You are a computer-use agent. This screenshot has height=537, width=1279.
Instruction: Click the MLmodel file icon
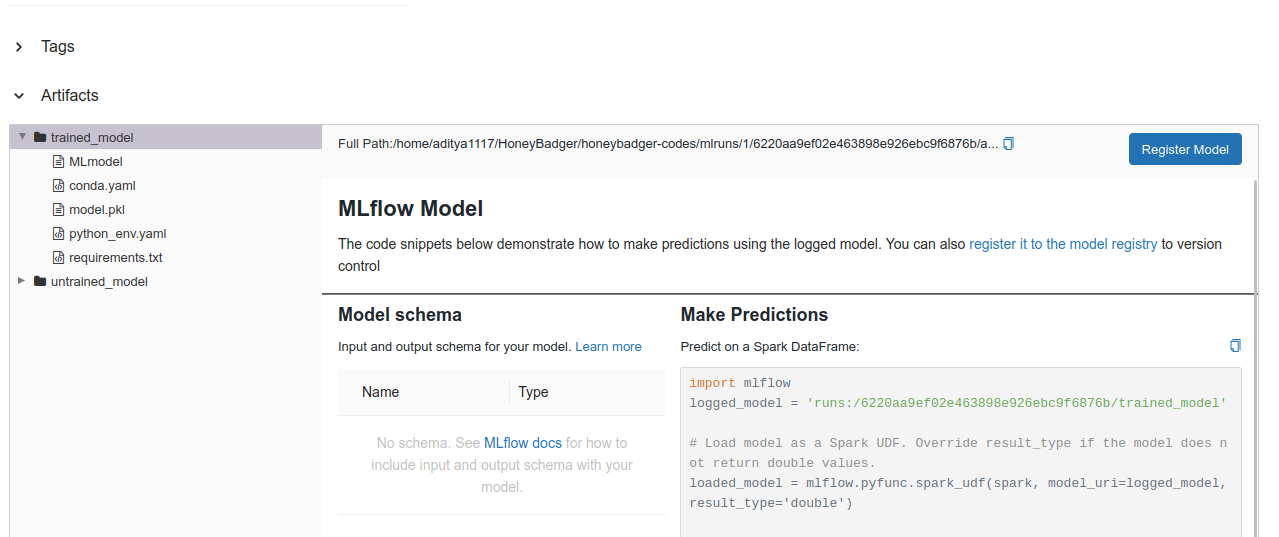[x=58, y=161]
